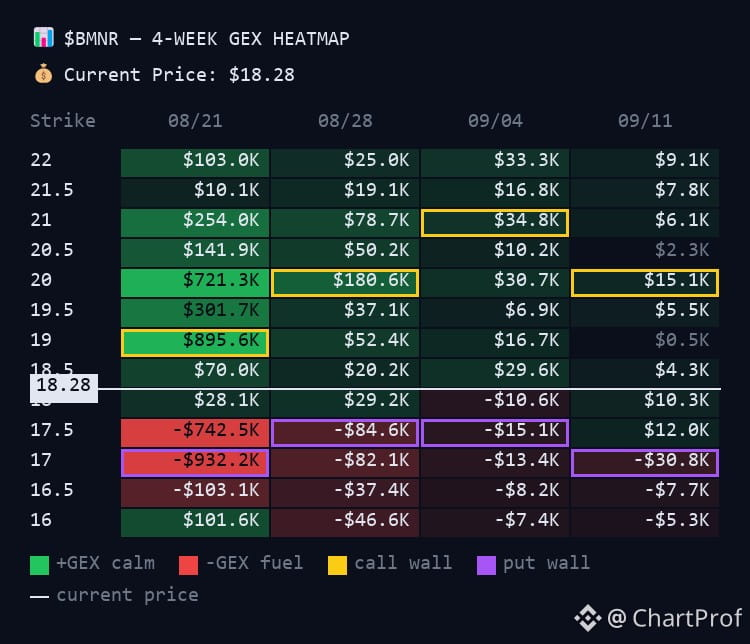Click the call wall cell $895.6K
This screenshot has height=644, width=750.
point(195,343)
